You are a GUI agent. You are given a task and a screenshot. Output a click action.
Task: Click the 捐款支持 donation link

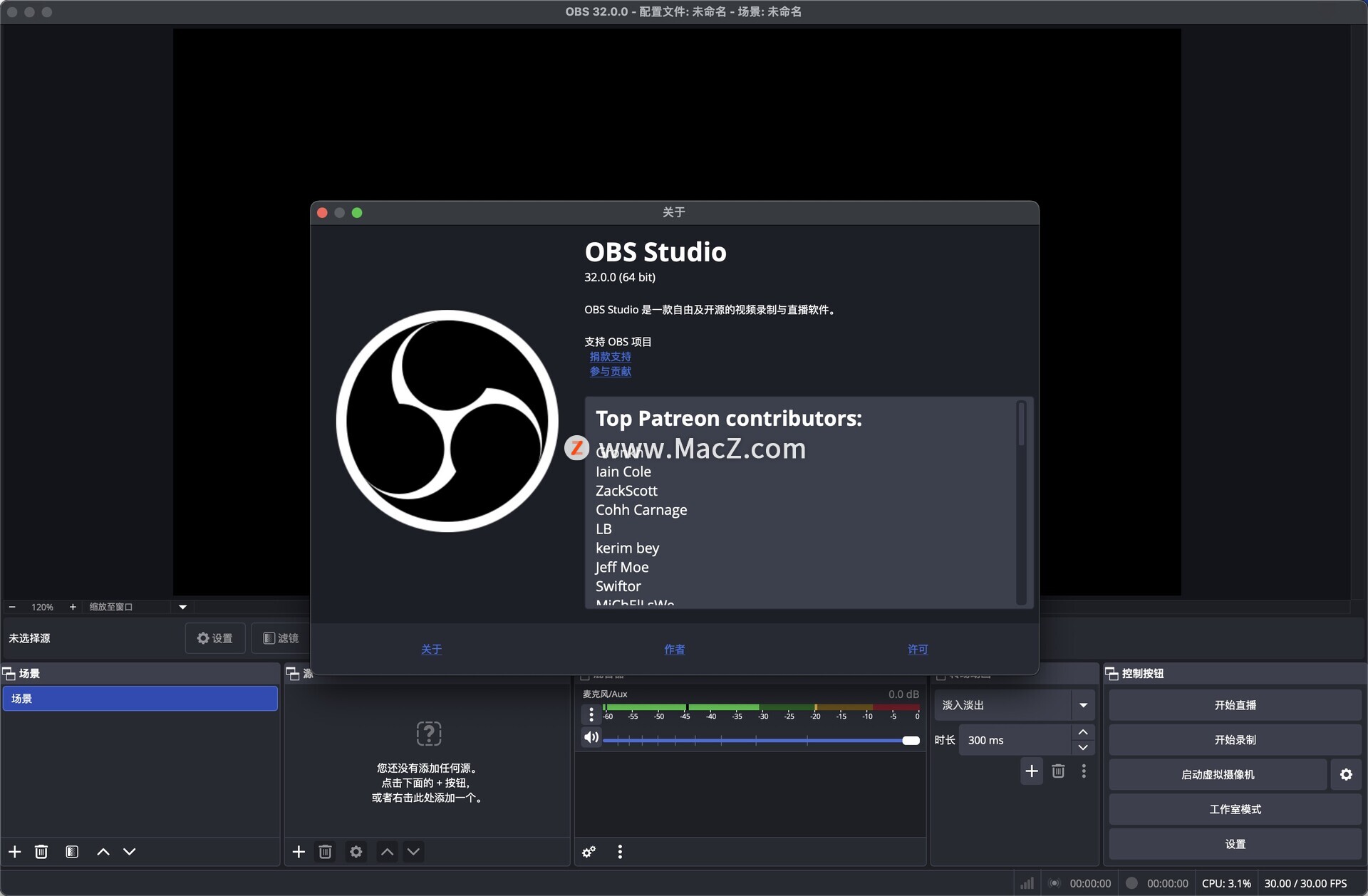pos(610,357)
